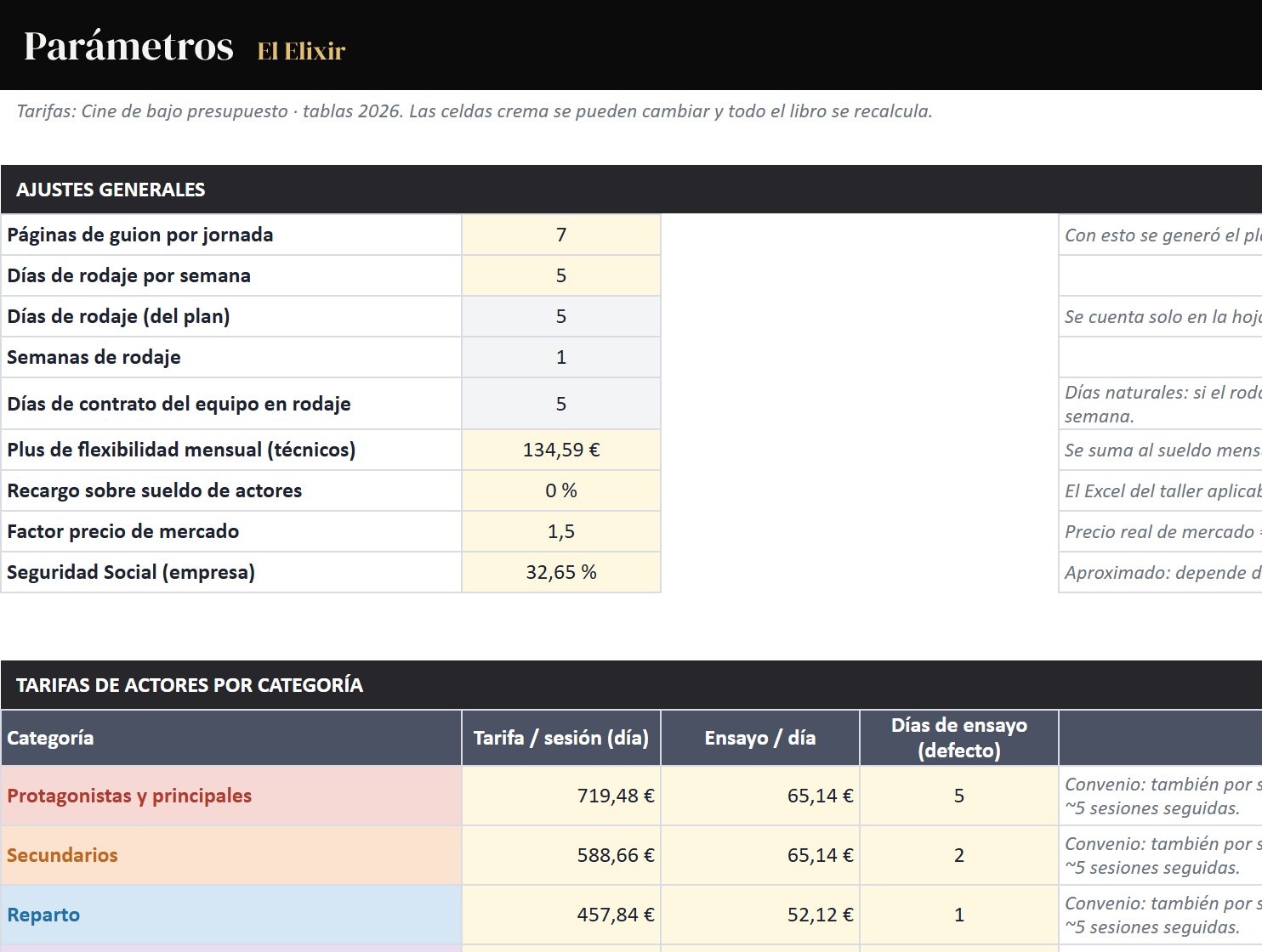Click 'Días de contrato del equipo en rodaje' label
This screenshot has width=1262, height=952.
pyautogui.click(x=231, y=404)
